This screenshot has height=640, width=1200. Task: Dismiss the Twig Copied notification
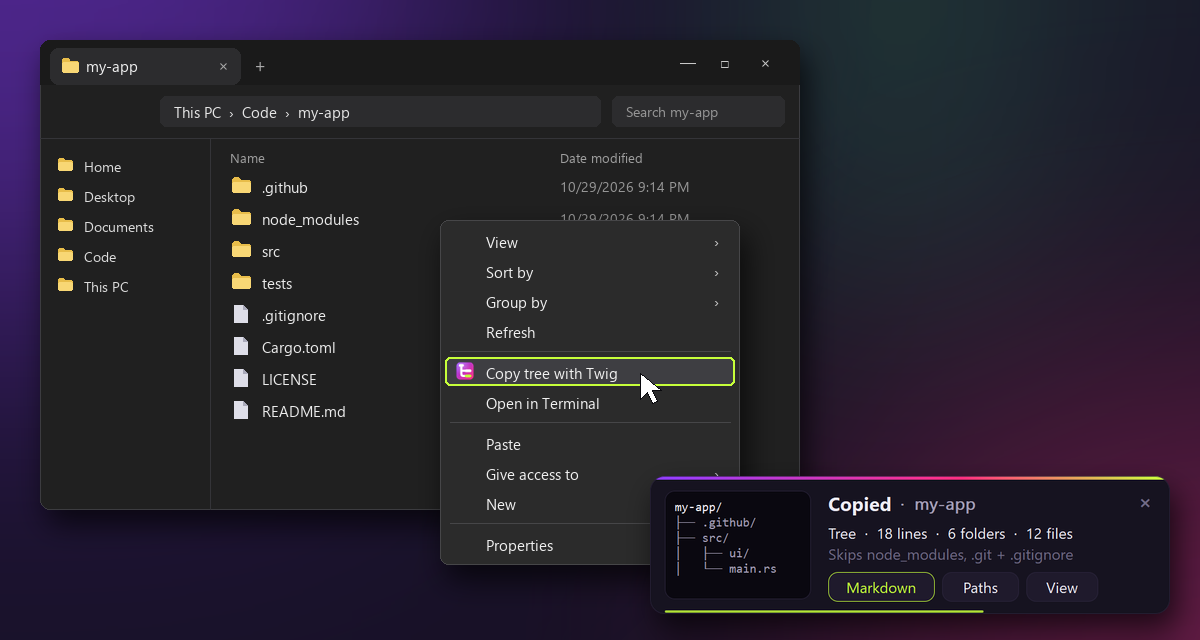pos(1145,503)
